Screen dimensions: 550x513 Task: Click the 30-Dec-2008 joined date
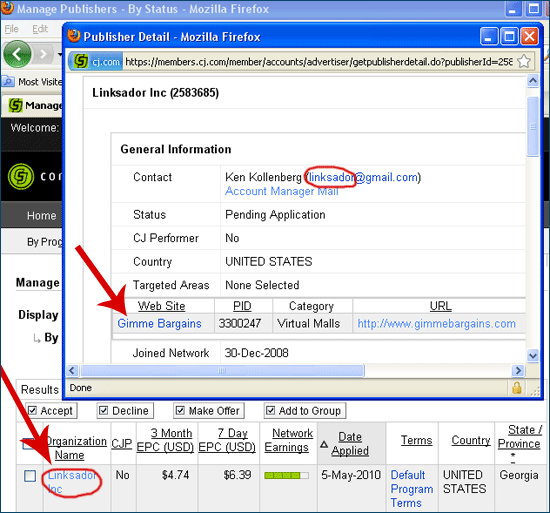pos(256,353)
